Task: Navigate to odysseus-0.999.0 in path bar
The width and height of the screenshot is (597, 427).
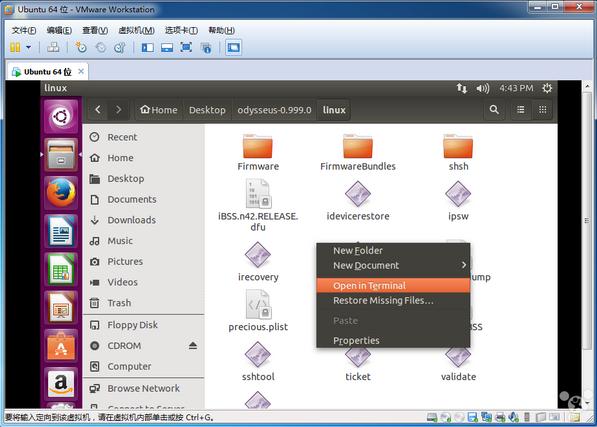Action: (274, 110)
